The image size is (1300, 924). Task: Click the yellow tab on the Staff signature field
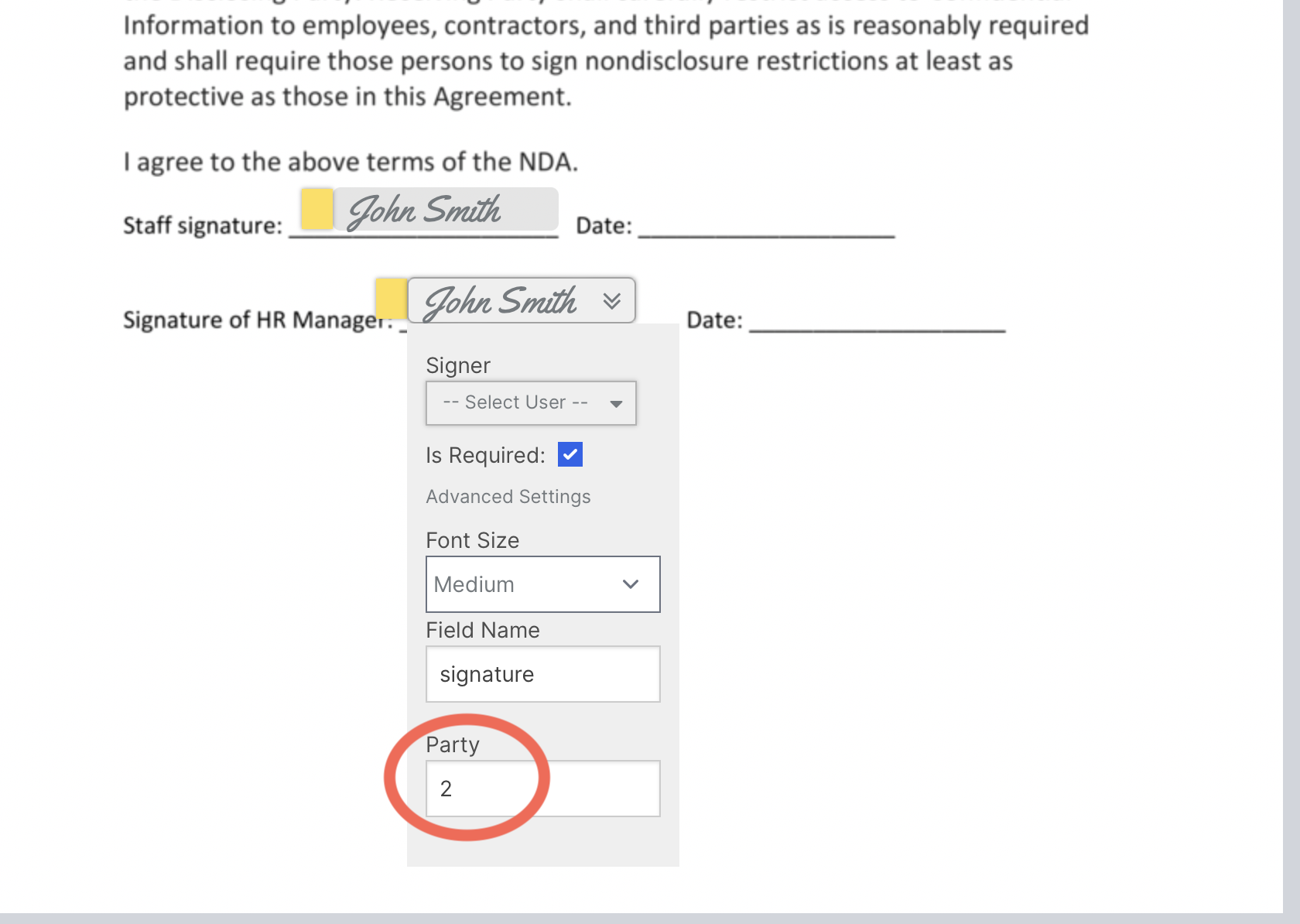(316, 209)
